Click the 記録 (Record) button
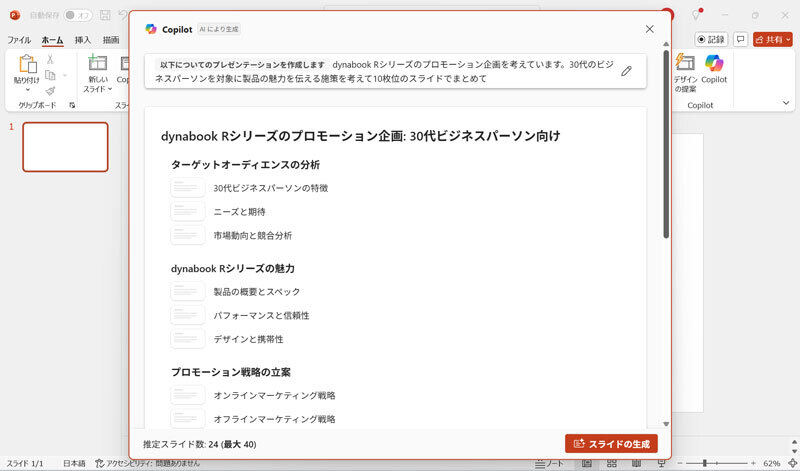 711,39
